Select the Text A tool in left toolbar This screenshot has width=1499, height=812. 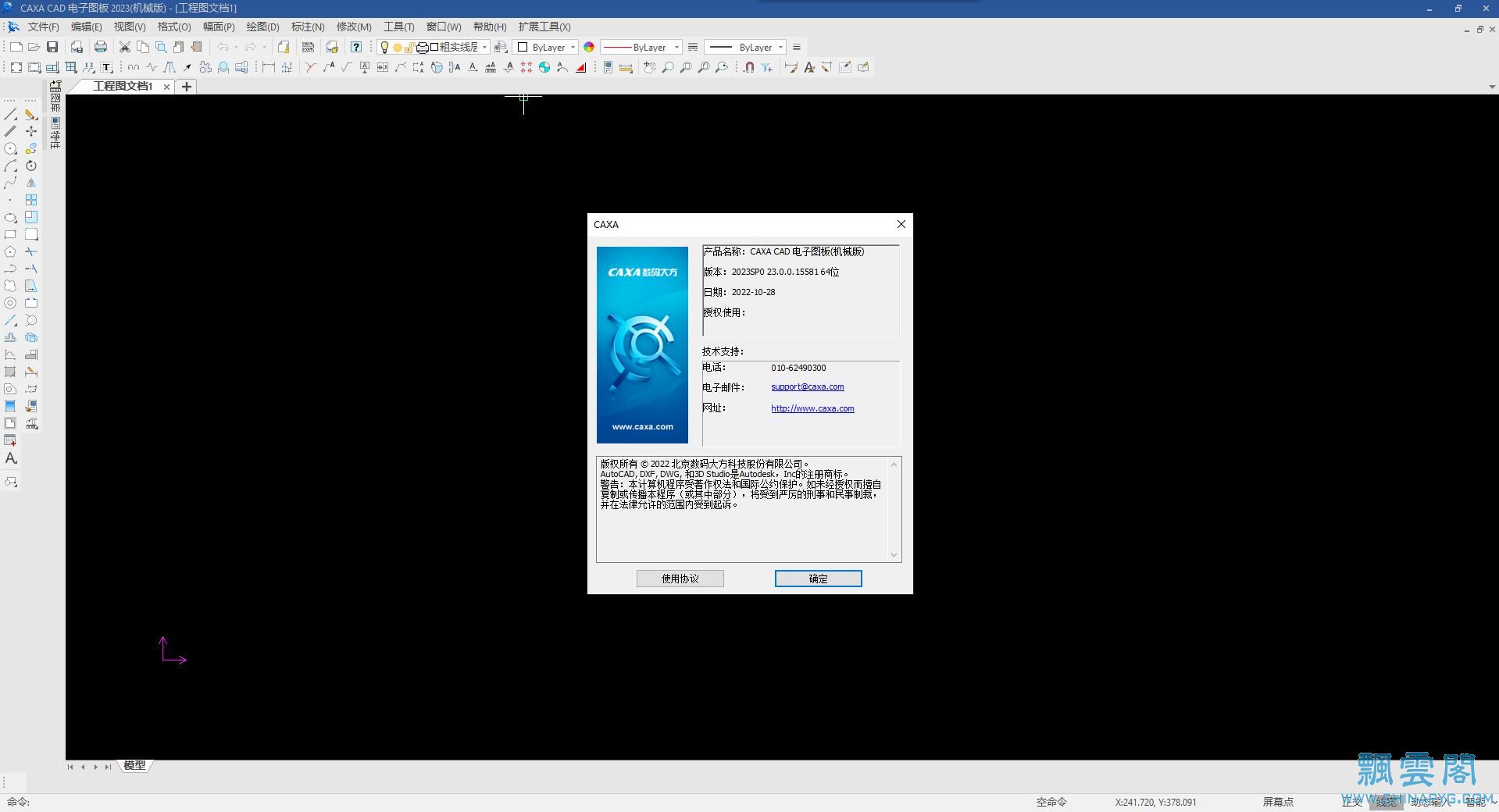pos(11,458)
